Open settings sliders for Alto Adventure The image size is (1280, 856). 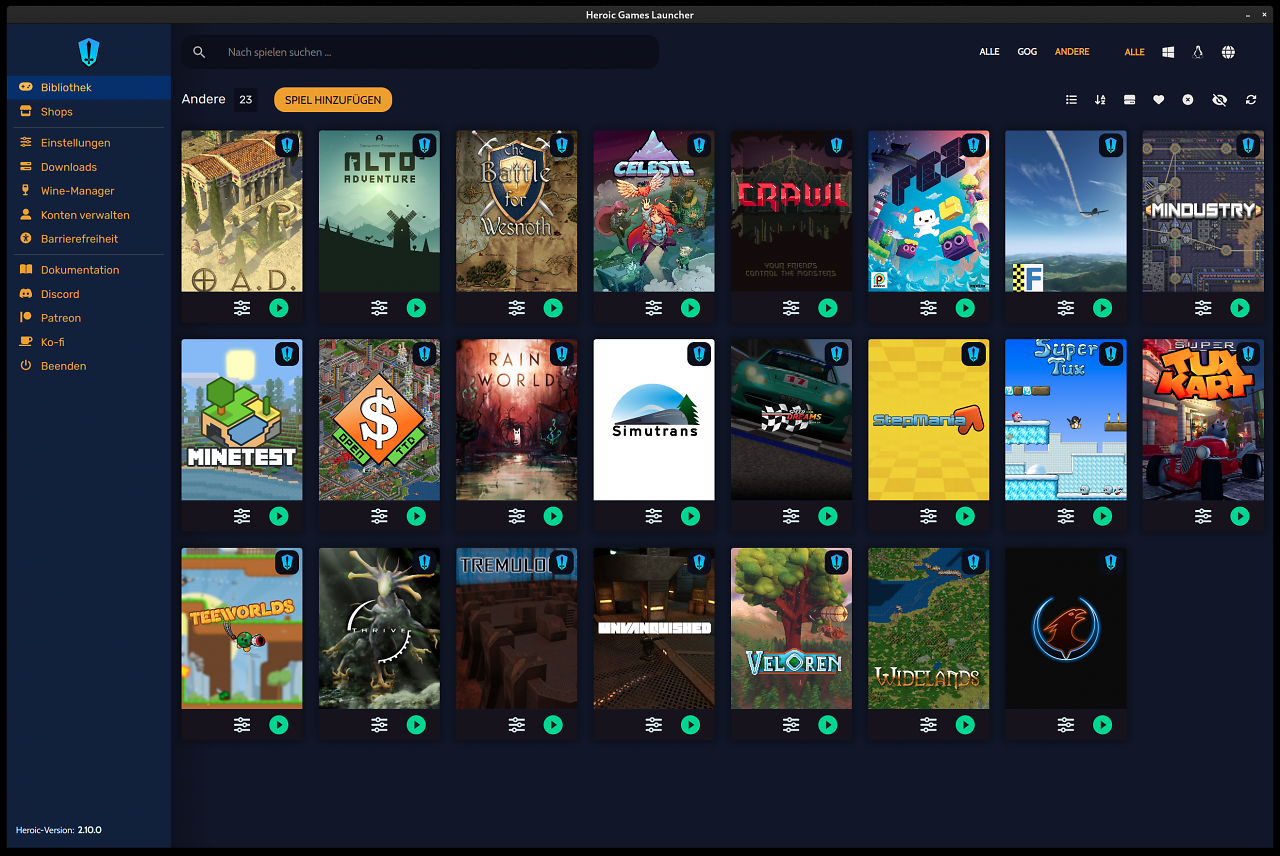pyautogui.click(x=379, y=308)
